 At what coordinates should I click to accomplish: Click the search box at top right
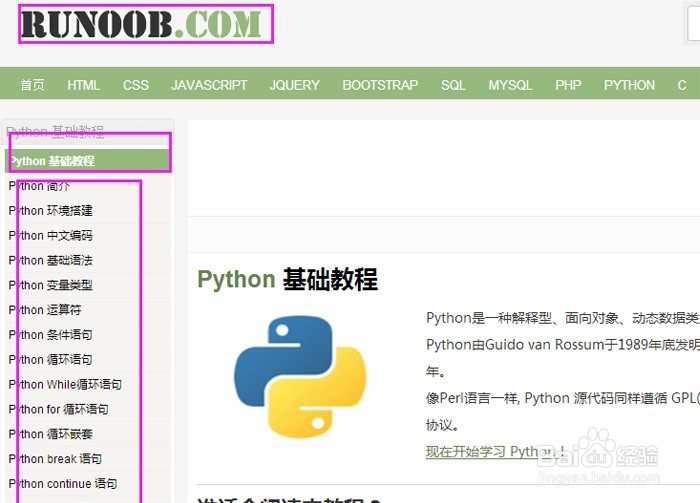693,23
